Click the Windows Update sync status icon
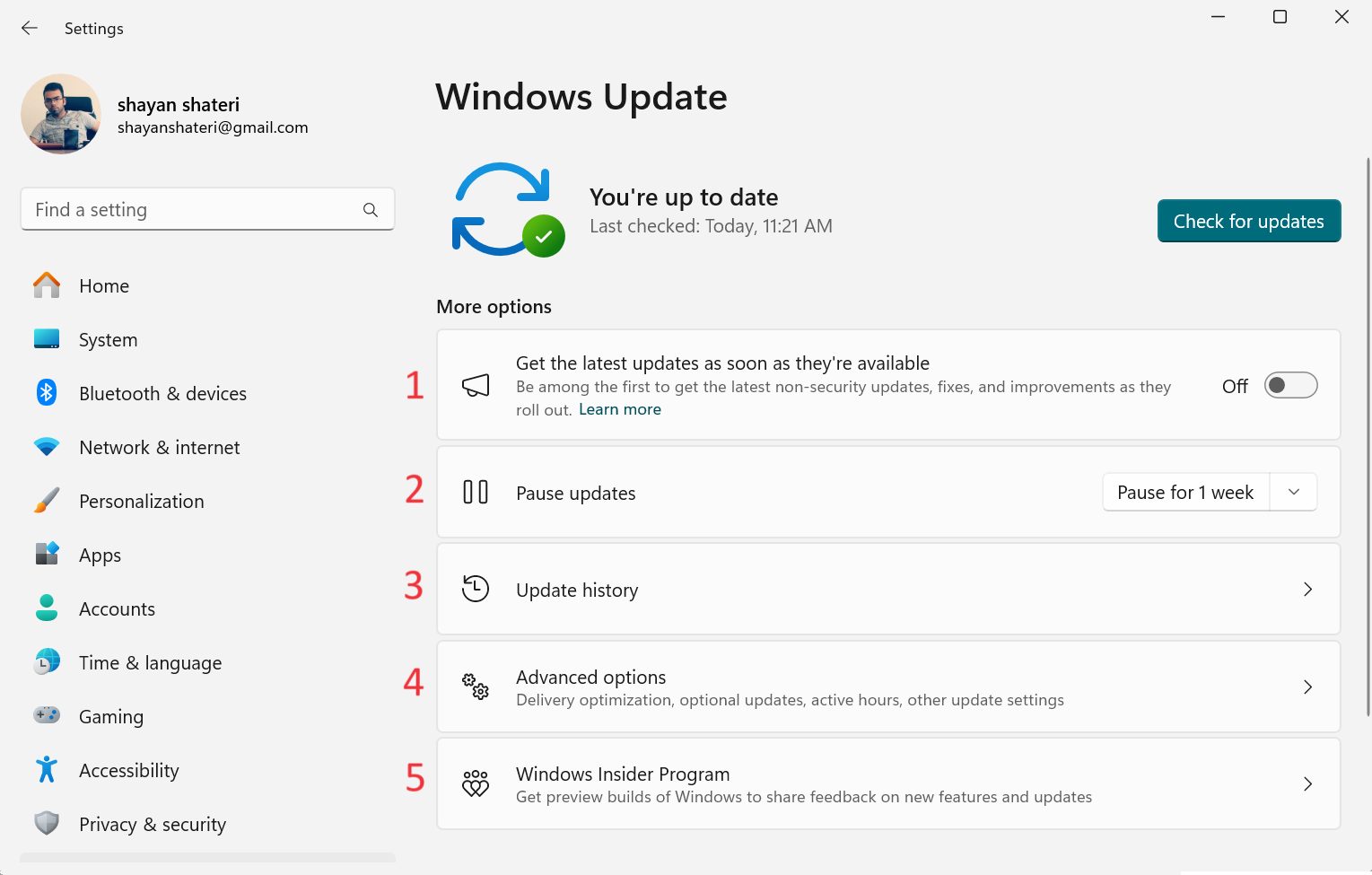 point(509,210)
